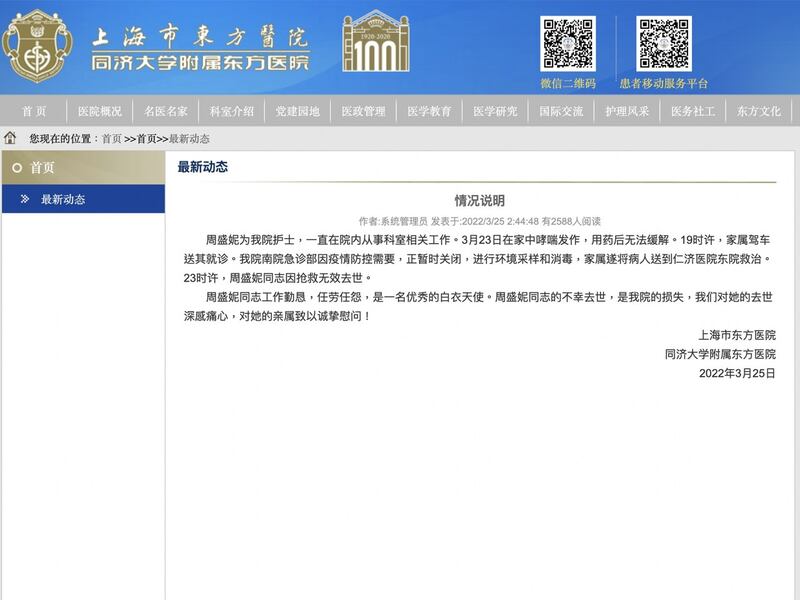
Task: Click the hospital emblem logo
Action: click(x=37, y=47)
